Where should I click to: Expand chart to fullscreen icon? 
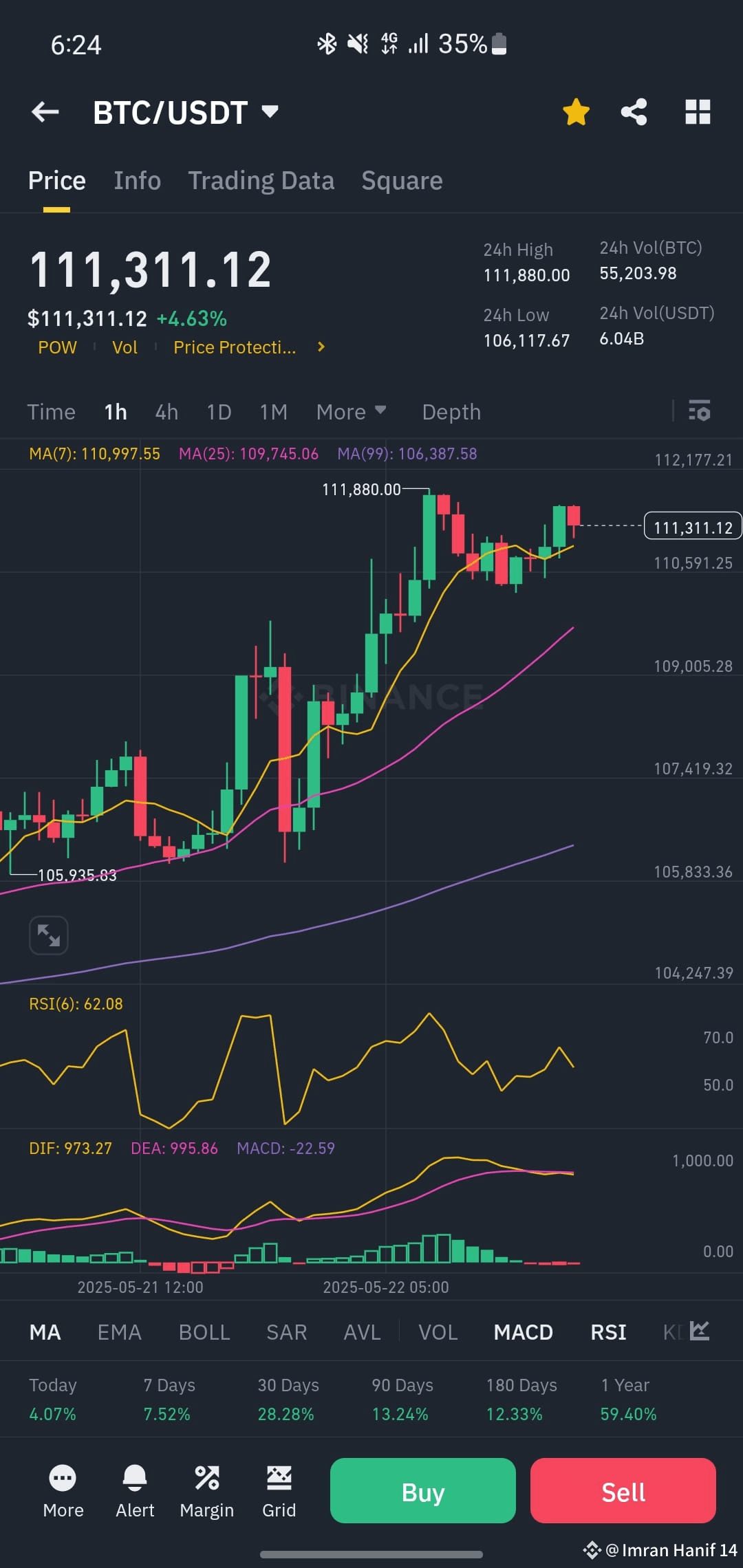[x=49, y=935]
